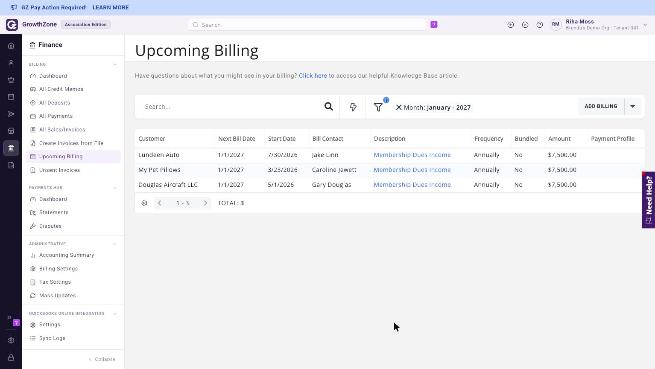Click the lock icon at sidebar bottom
Viewport: 655px width, 369px height.
click(x=11, y=358)
